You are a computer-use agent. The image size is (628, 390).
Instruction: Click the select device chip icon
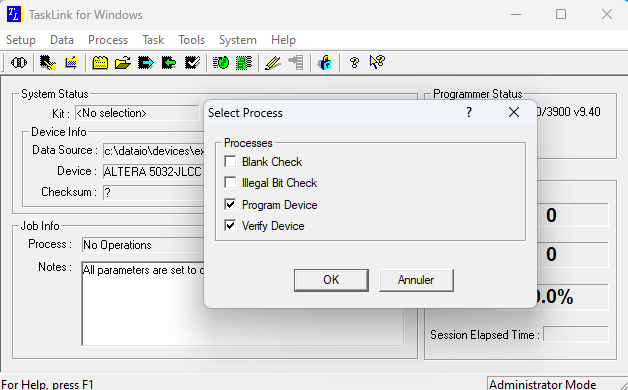[x=48, y=63]
